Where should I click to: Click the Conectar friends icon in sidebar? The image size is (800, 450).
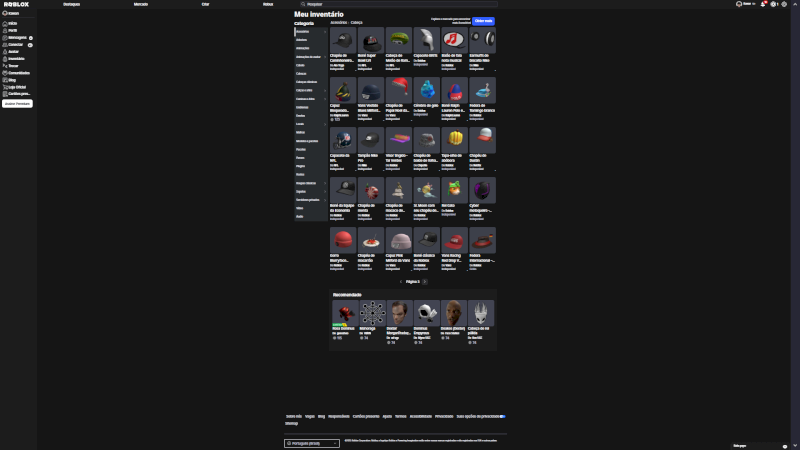tap(5, 45)
